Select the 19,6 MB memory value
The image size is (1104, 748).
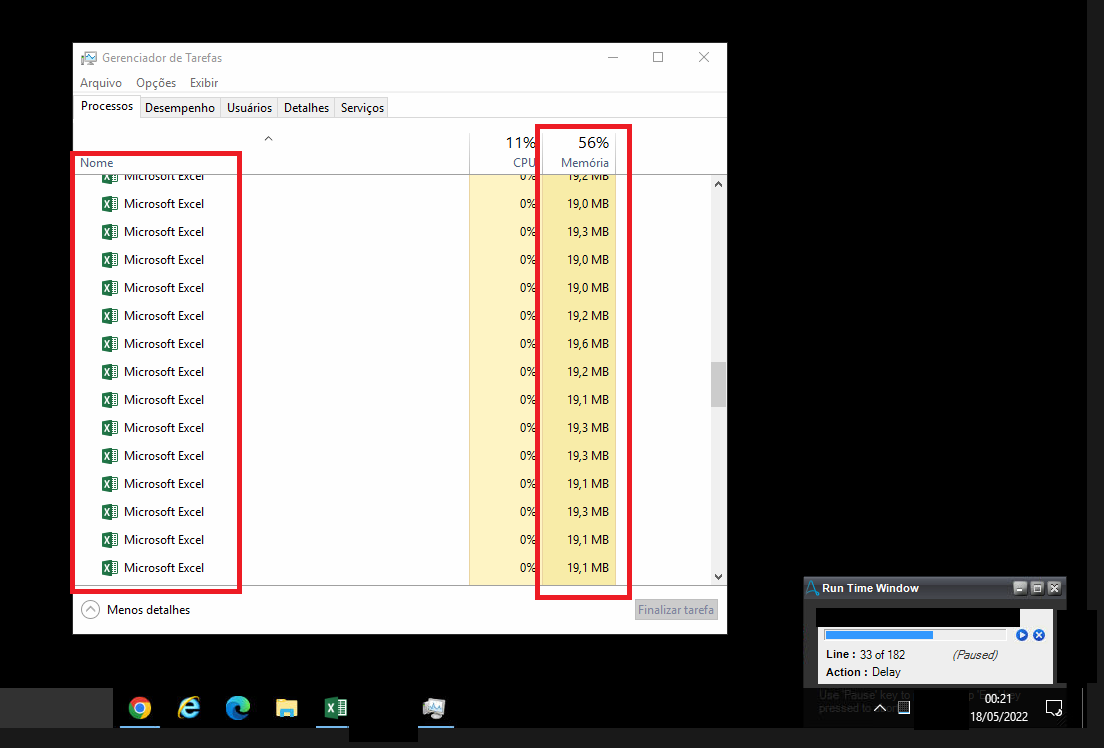click(588, 344)
